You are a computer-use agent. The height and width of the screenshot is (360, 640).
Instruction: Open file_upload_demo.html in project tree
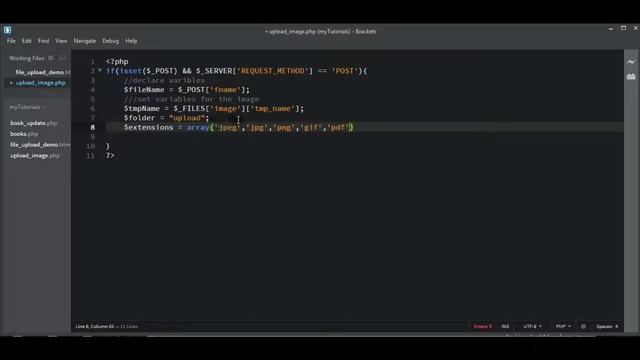[x=40, y=145]
